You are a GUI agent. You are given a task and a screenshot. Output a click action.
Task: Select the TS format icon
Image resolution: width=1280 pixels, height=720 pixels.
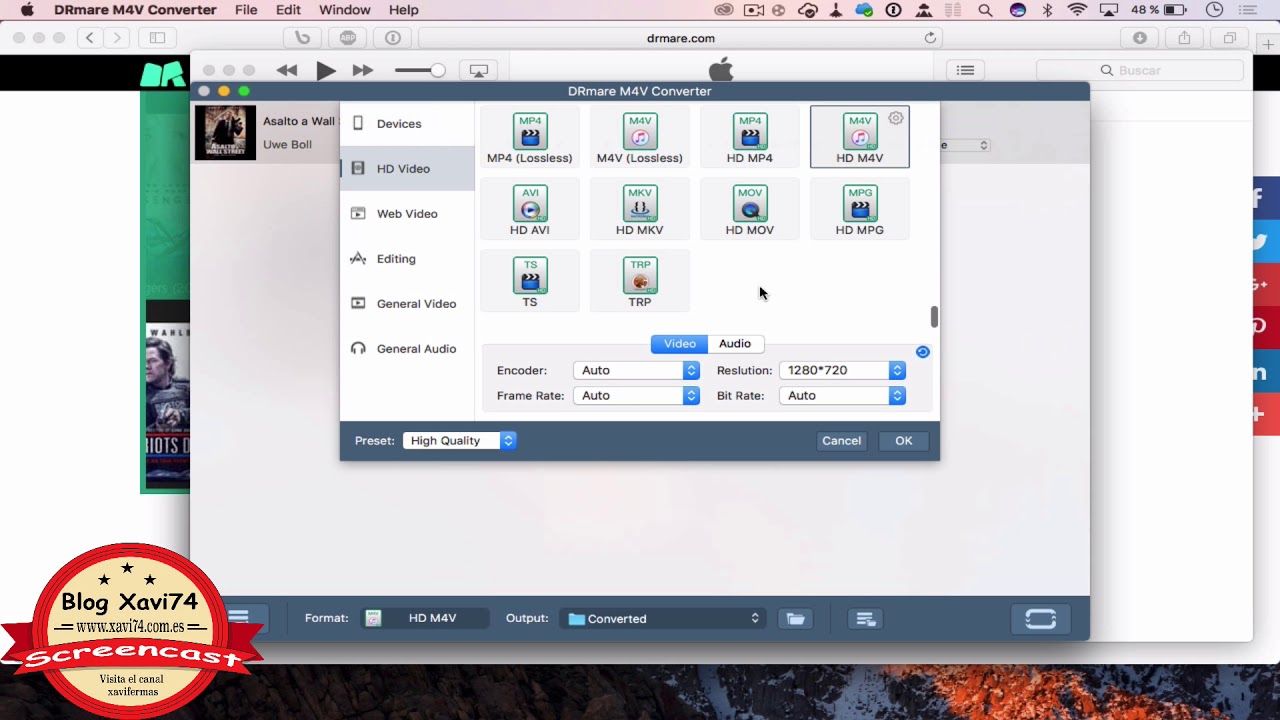tap(529, 282)
